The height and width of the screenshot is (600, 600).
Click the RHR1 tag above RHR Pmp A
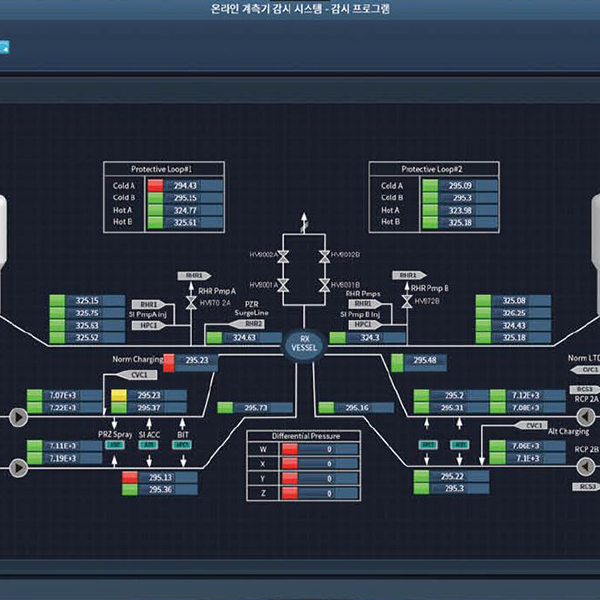click(x=191, y=275)
